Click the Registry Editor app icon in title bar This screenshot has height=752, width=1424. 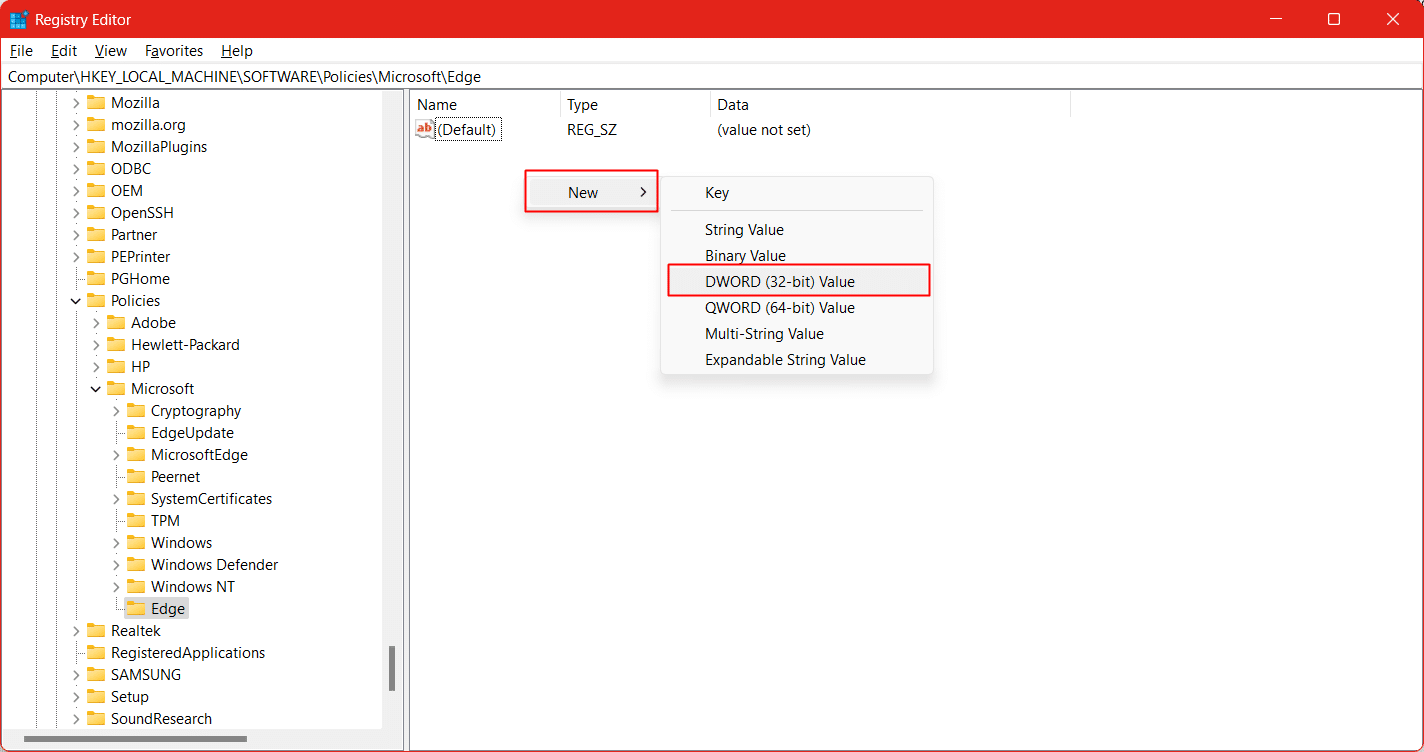pos(19,19)
